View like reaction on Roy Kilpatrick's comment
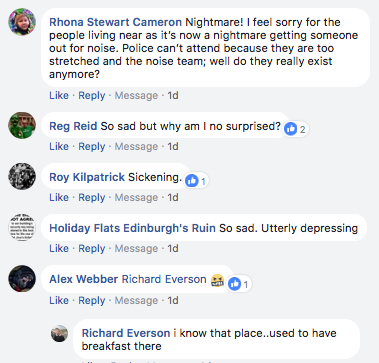The image size is (379, 363). 197,181
